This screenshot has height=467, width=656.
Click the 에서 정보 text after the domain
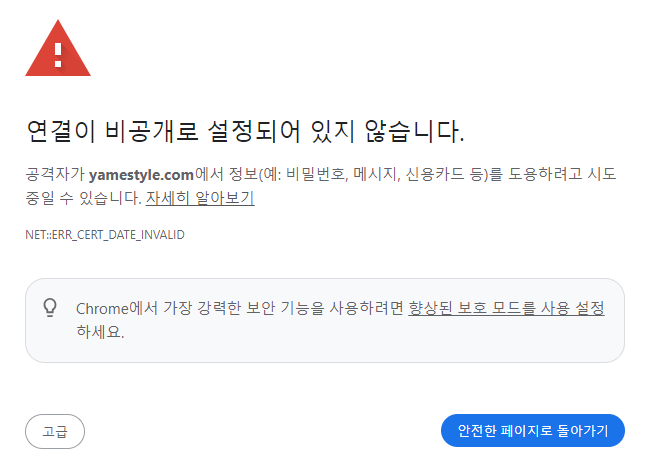point(226,174)
